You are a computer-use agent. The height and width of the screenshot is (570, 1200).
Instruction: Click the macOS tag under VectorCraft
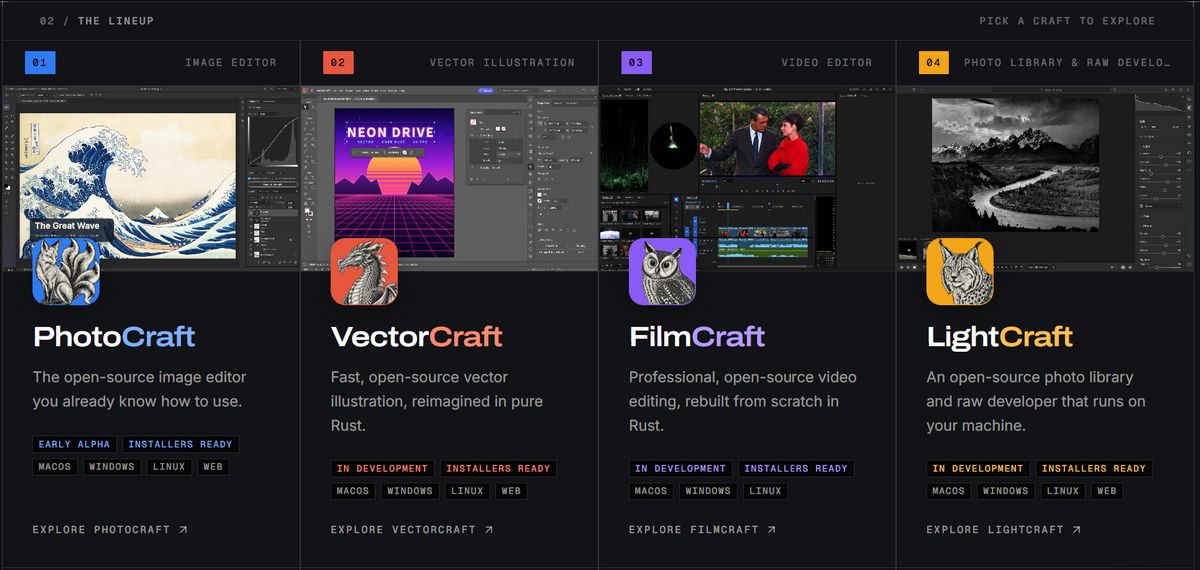[x=353, y=491]
